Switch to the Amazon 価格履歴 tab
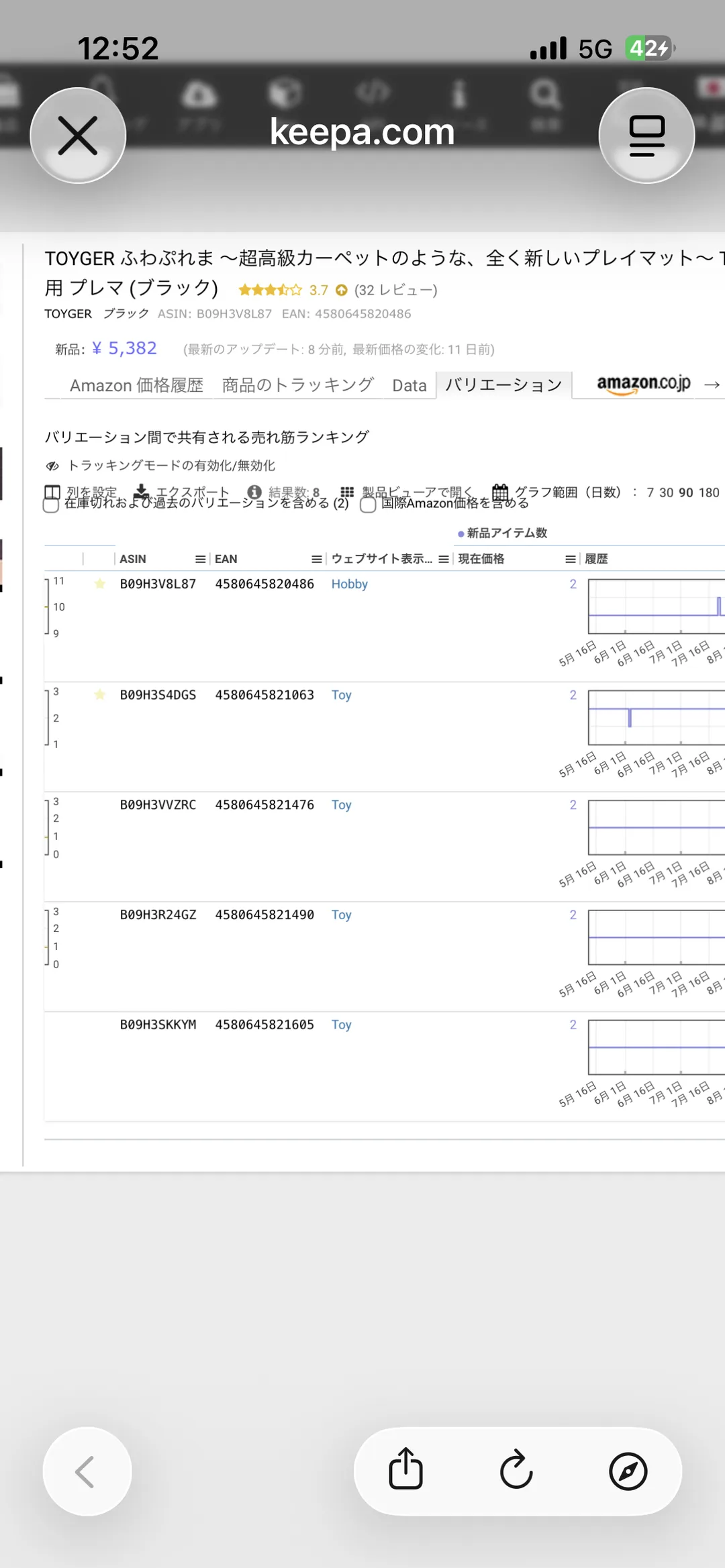The height and width of the screenshot is (1568, 725). coord(136,385)
